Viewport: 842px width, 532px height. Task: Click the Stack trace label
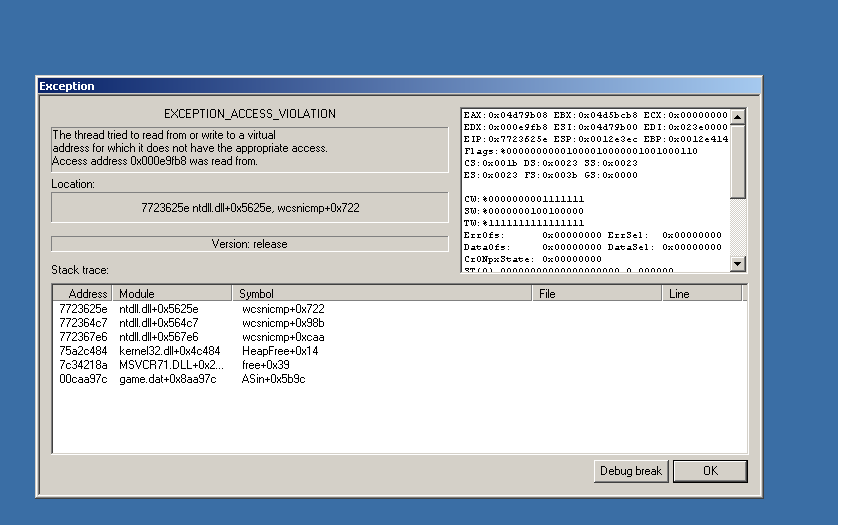click(79, 269)
